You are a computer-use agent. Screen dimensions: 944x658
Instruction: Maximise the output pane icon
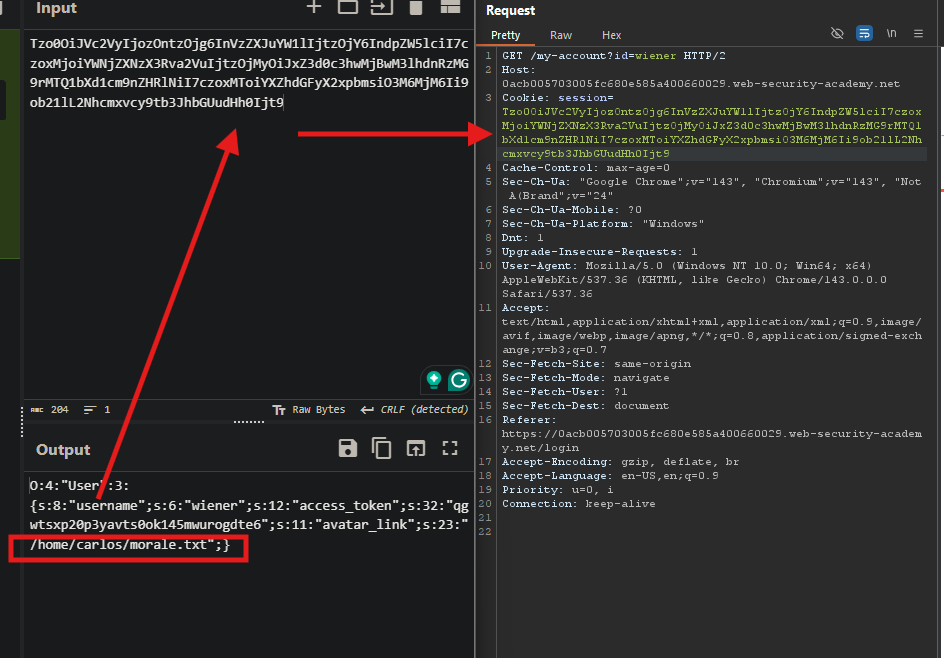(450, 448)
